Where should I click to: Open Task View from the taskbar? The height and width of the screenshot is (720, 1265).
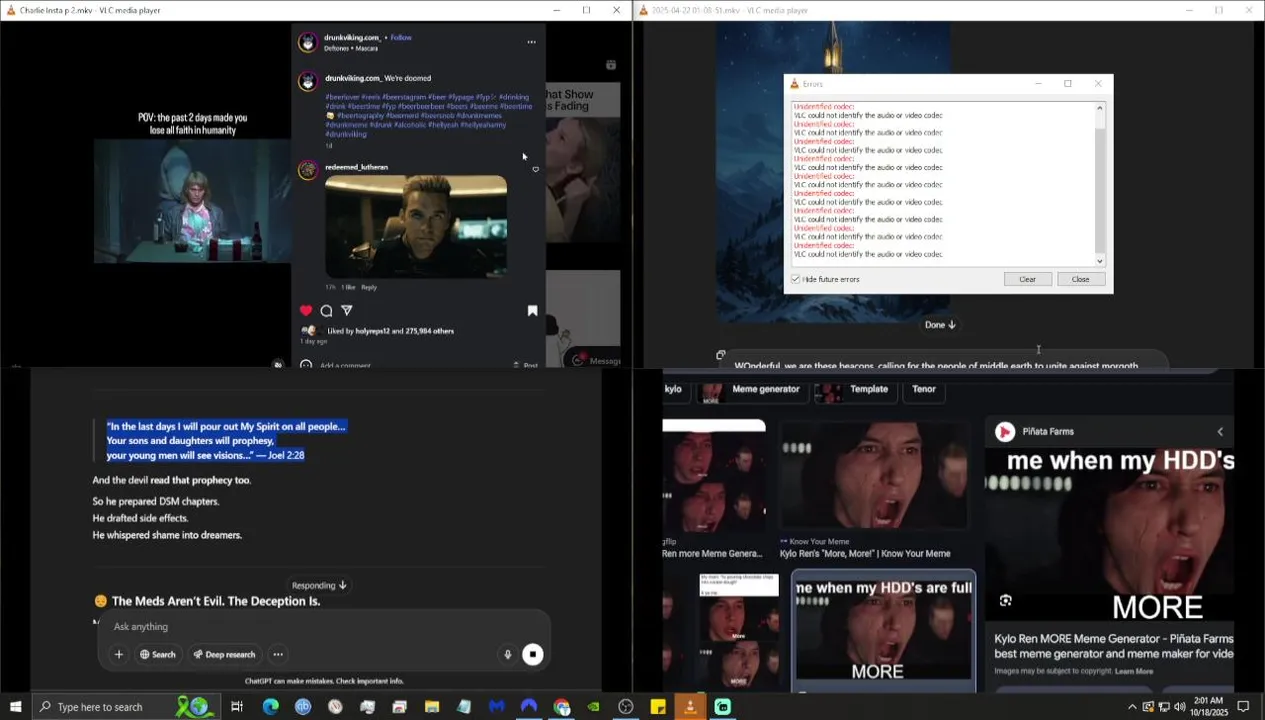point(237,706)
